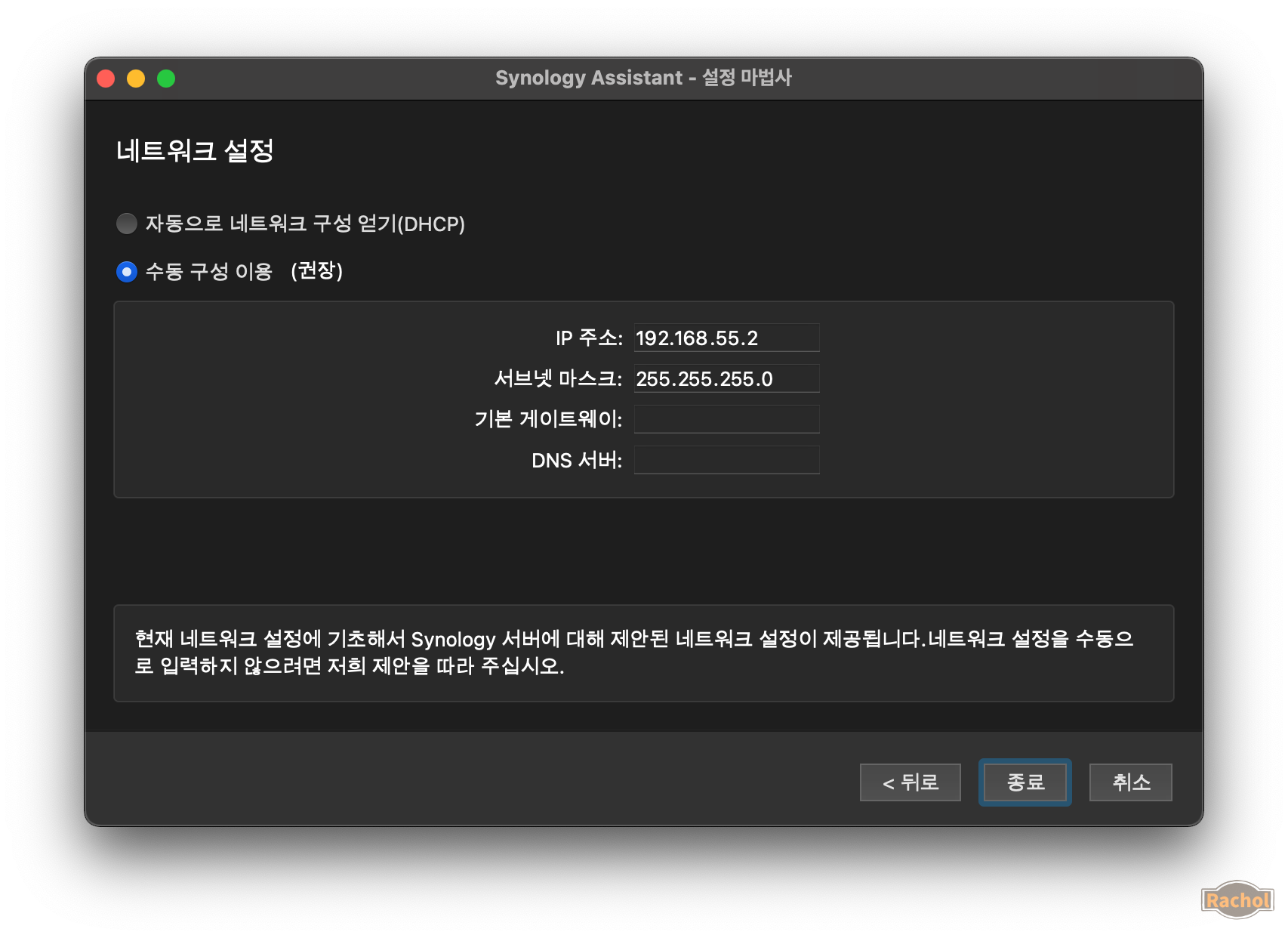Focus the DNS 서버 input field

(x=726, y=460)
